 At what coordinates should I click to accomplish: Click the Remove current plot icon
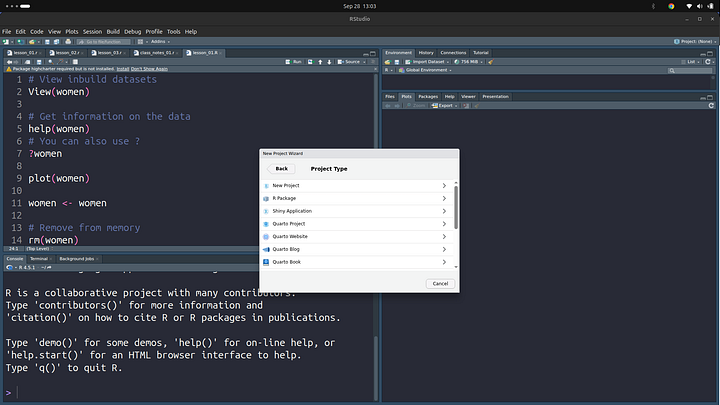coord(466,106)
